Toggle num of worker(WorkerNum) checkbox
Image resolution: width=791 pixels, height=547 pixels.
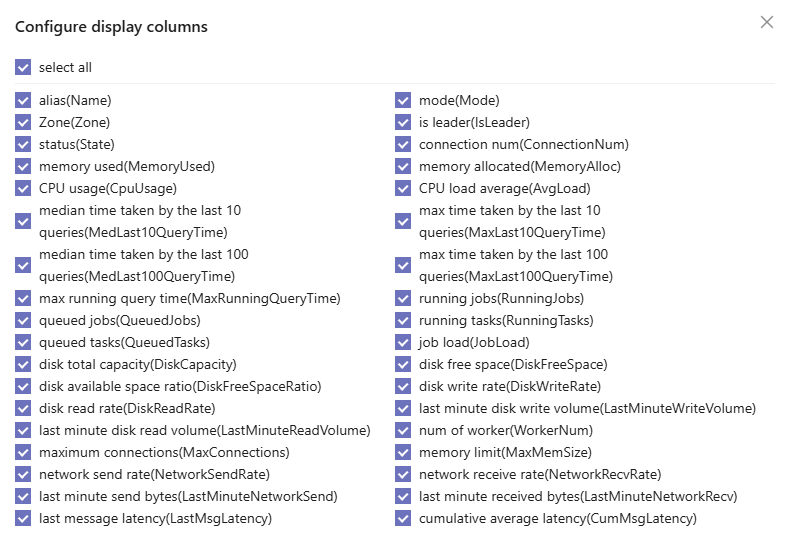[x=403, y=430]
